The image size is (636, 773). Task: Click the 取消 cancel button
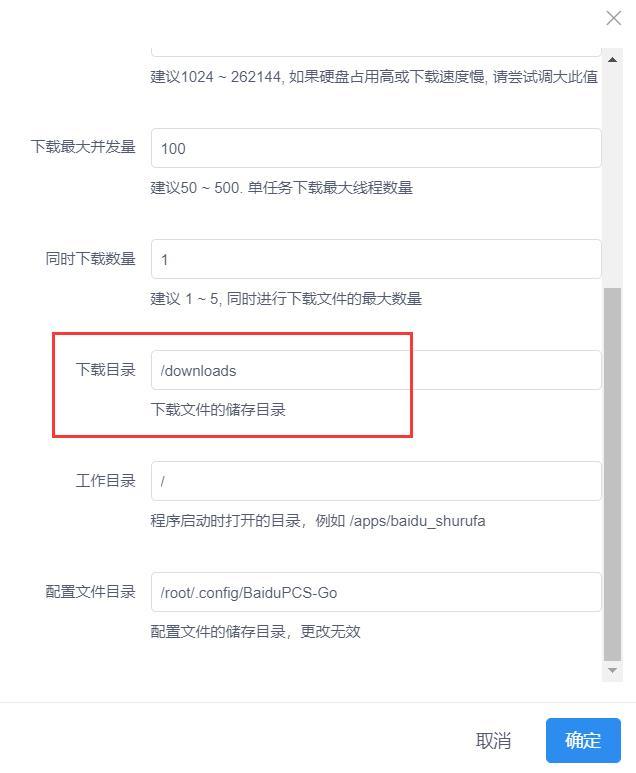pos(493,740)
